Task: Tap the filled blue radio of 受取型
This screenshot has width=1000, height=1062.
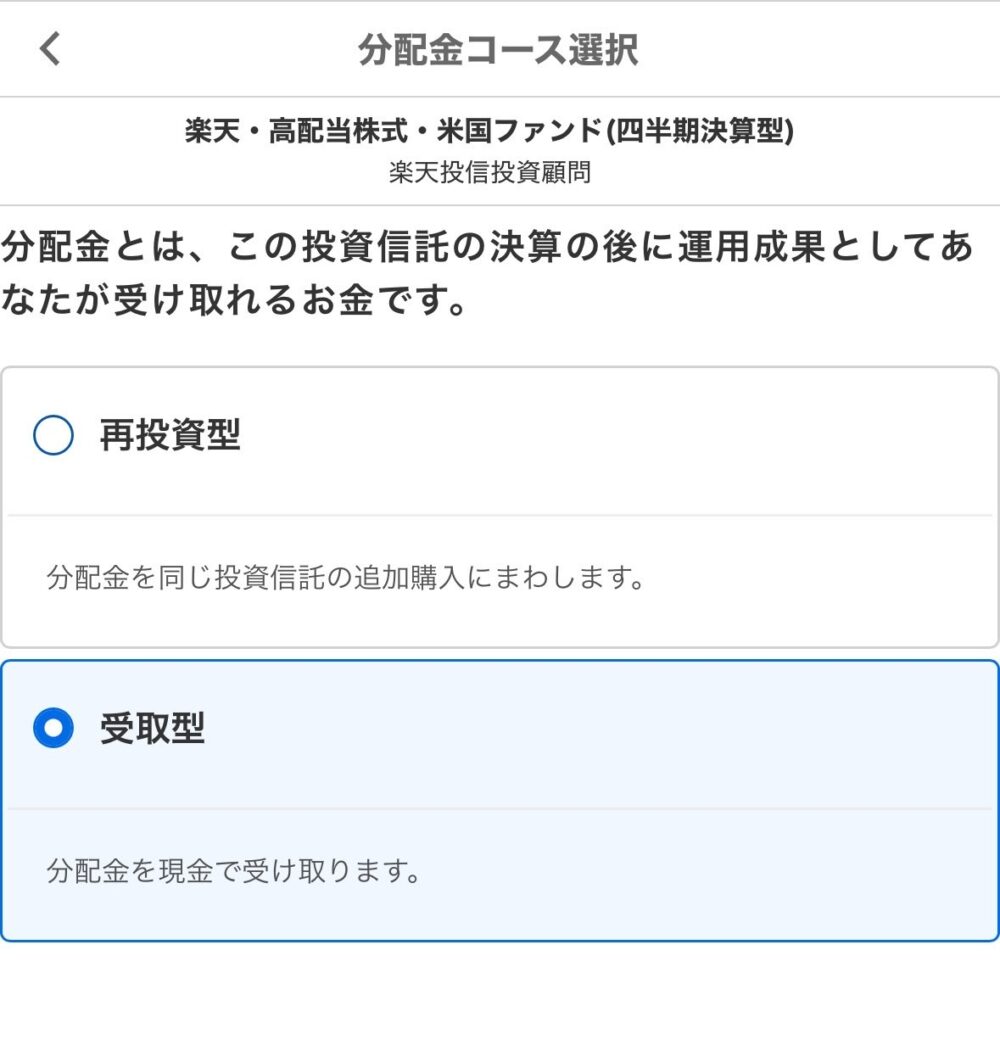Action: point(55,729)
